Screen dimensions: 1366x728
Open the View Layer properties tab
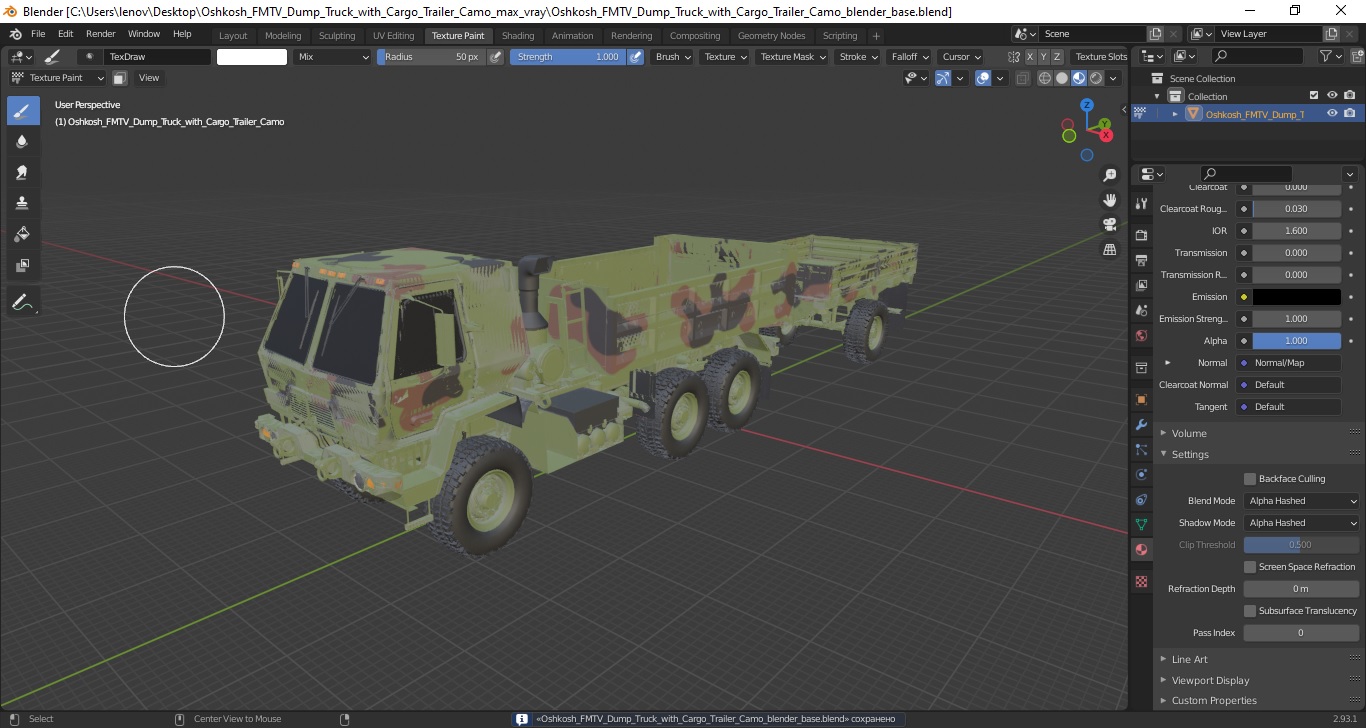coord(1141,285)
